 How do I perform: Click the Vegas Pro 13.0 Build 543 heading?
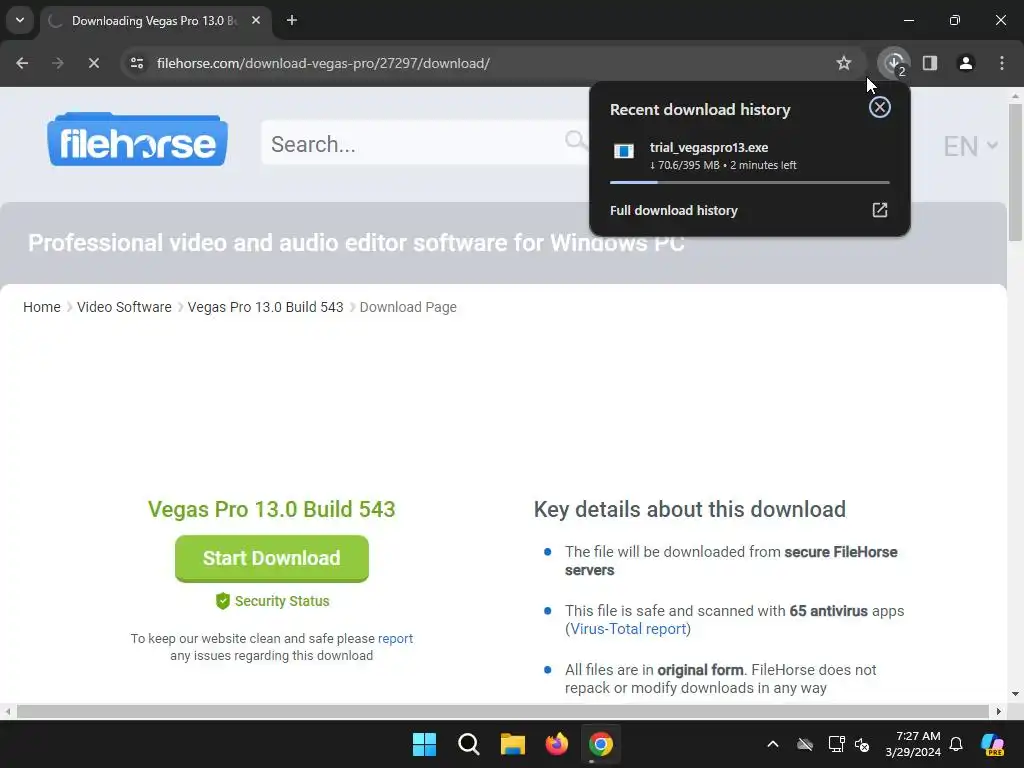pos(272,509)
